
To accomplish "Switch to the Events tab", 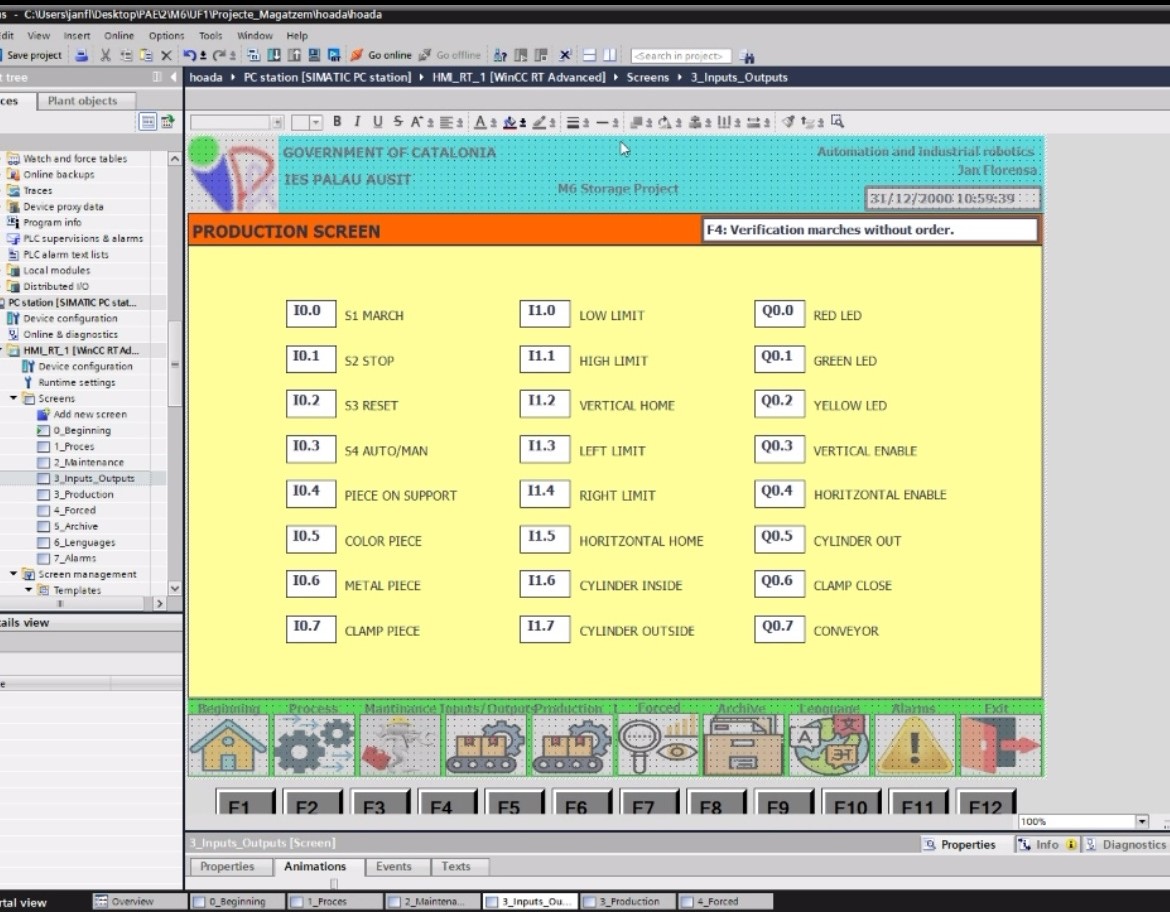I will (393, 867).
